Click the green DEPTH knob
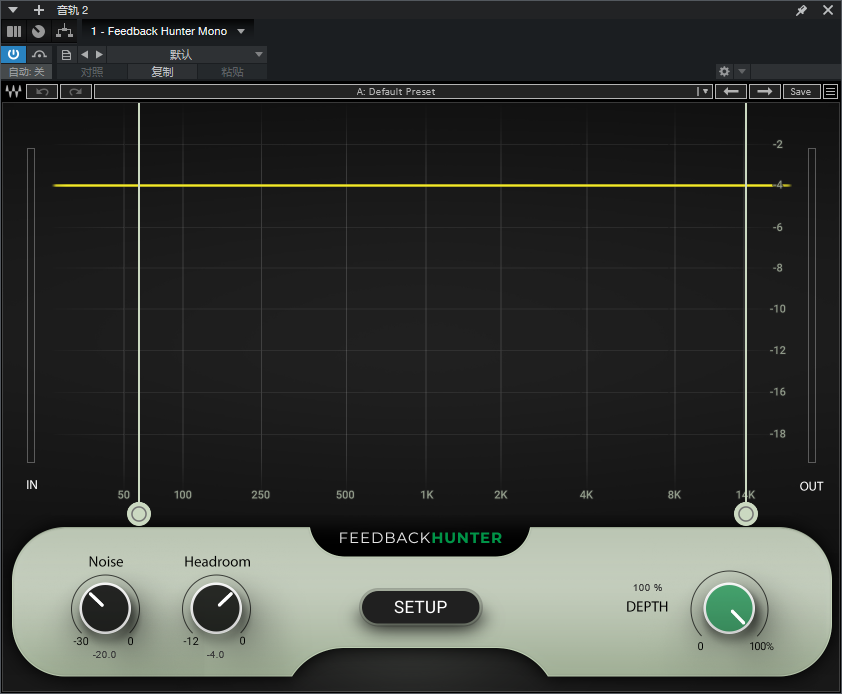Image resolution: width=842 pixels, height=694 pixels. [x=729, y=608]
